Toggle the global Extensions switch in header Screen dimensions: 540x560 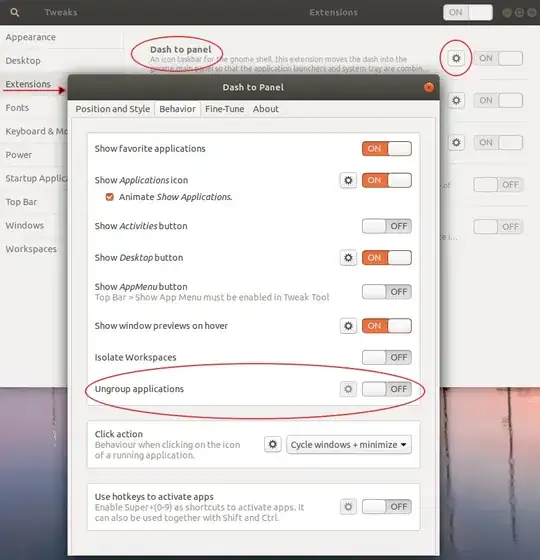tap(468, 12)
